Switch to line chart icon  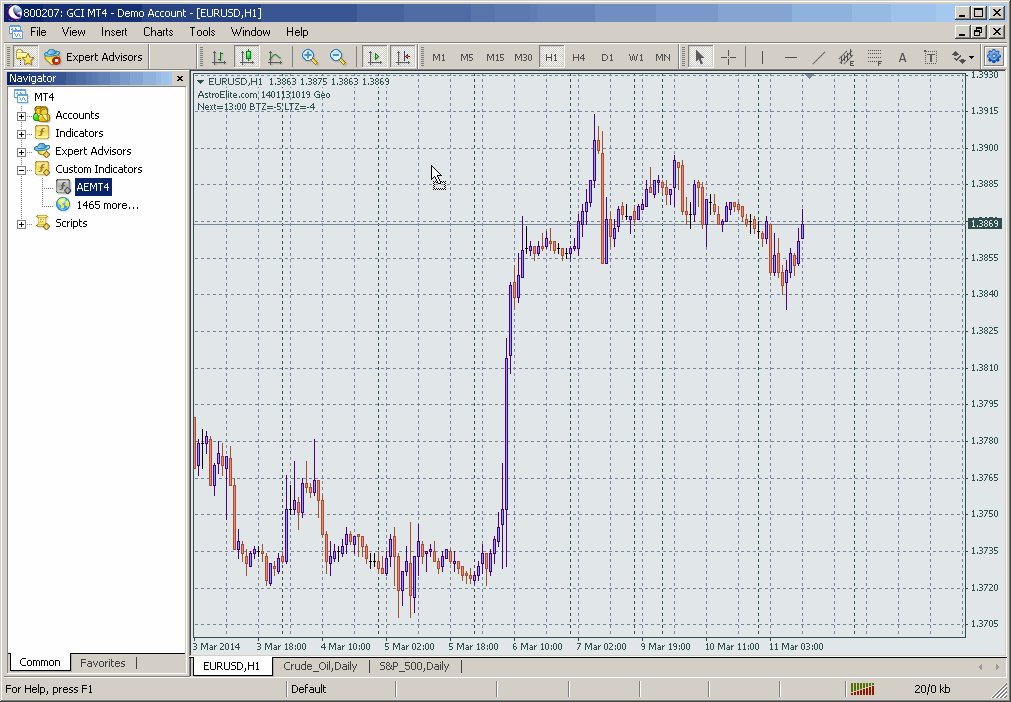pyautogui.click(x=275, y=57)
